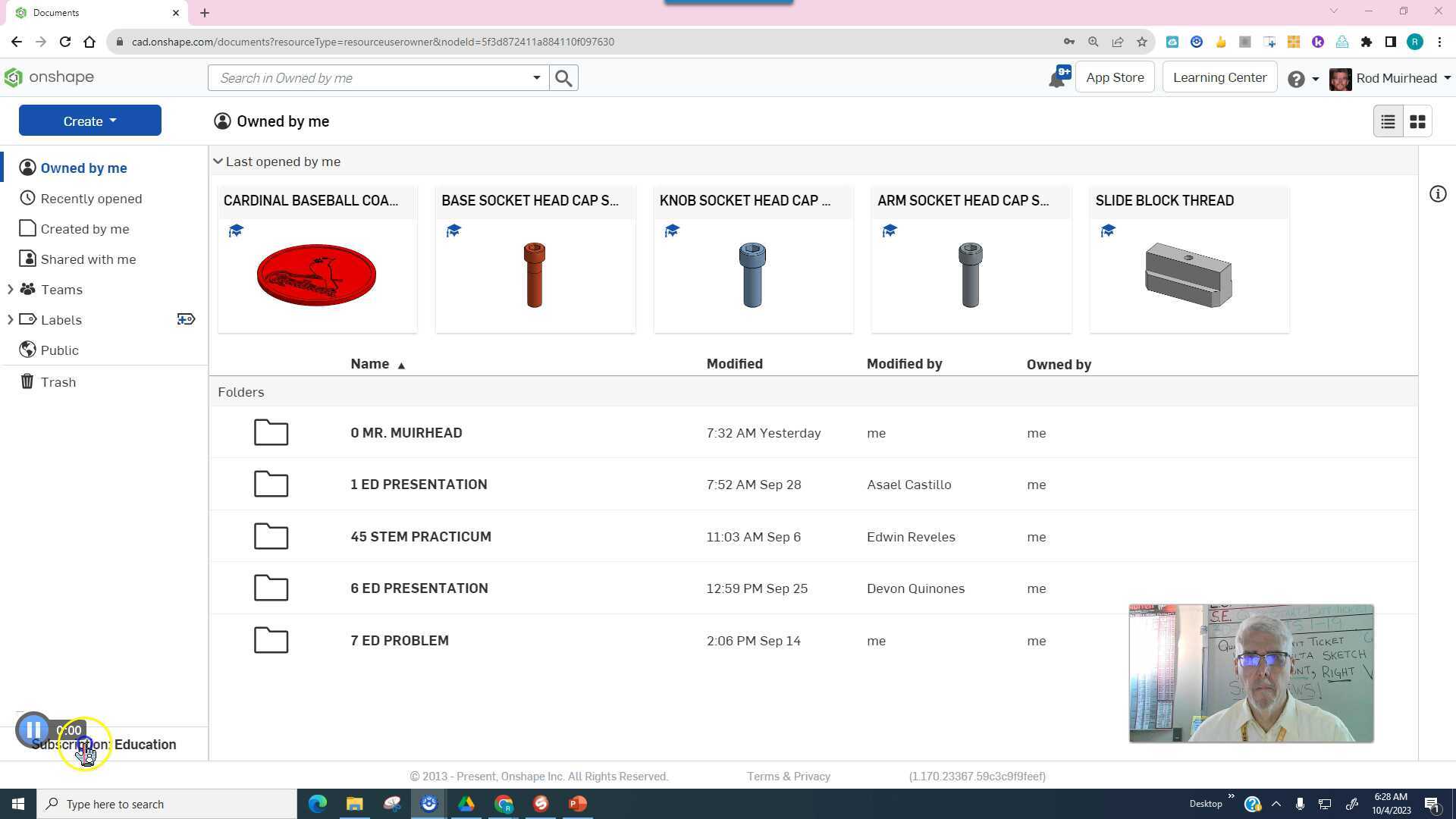Switch to list view
The width and height of the screenshot is (1456, 819).
pyautogui.click(x=1388, y=121)
